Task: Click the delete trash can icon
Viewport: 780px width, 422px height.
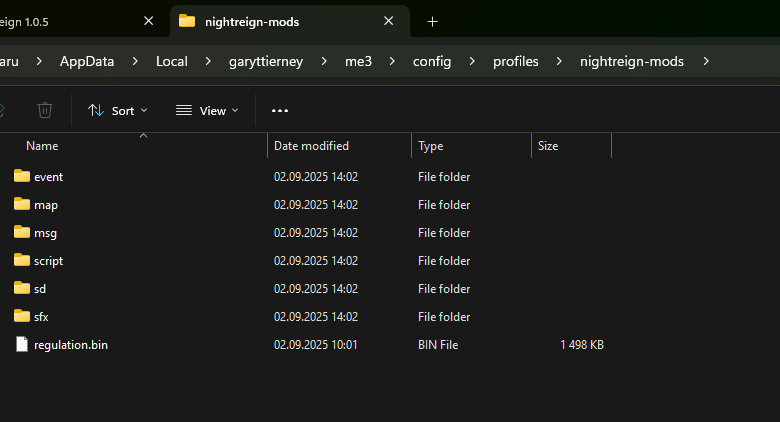Action: click(45, 110)
